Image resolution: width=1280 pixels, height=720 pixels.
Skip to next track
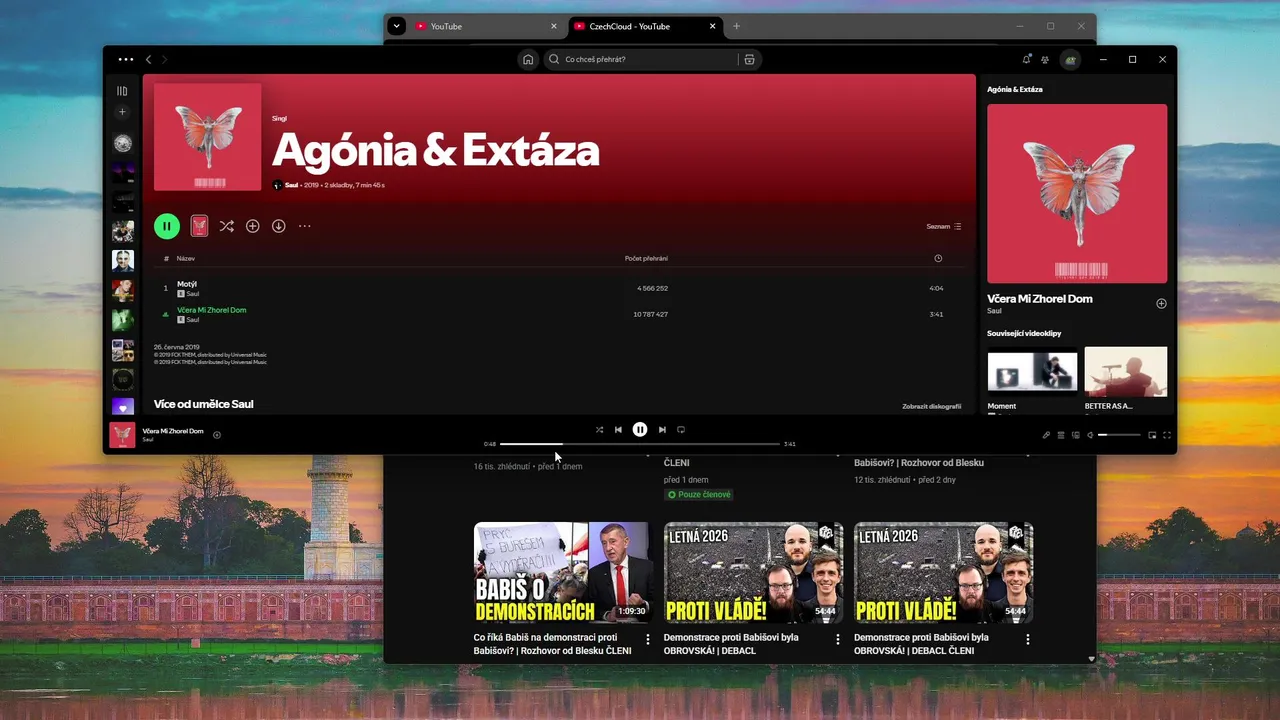tap(662, 430)
